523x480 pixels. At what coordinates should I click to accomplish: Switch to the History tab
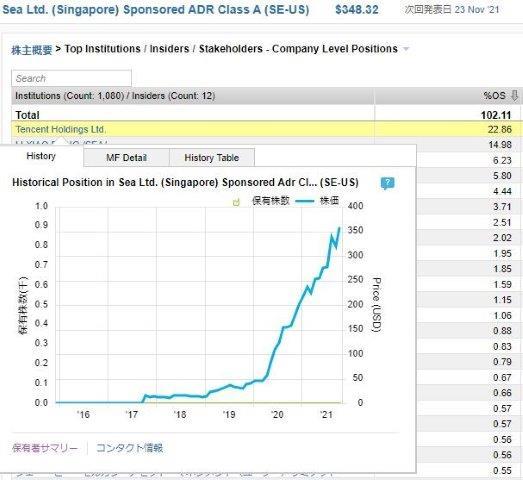pos(41,156)
